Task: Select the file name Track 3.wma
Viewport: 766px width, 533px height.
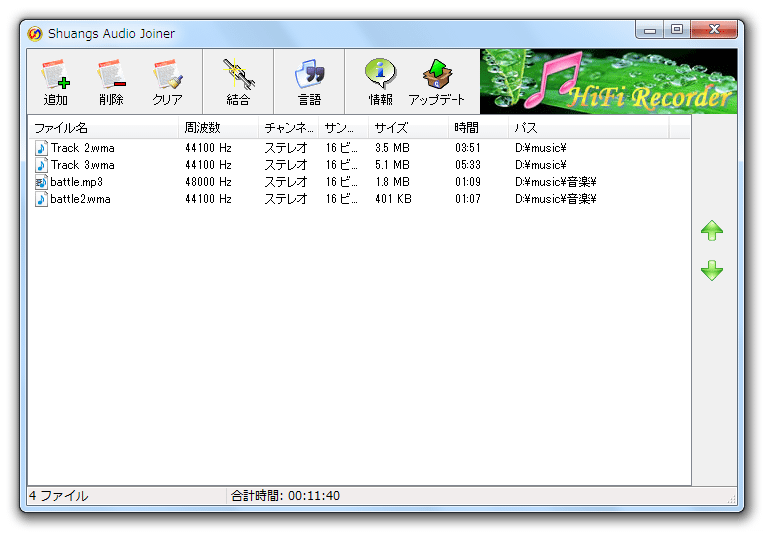Action: pos(83,165)
